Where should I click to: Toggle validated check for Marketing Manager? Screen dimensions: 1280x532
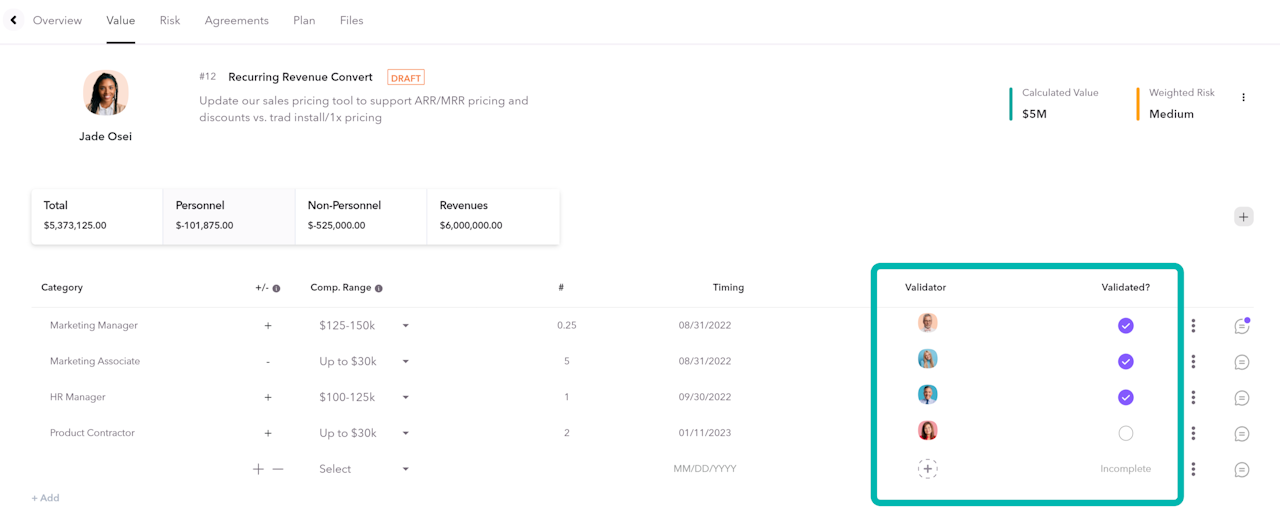pos(1125,326)
